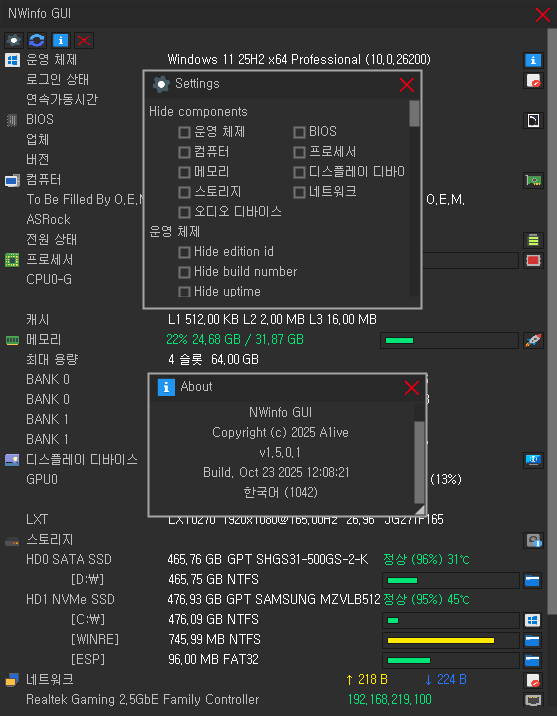Check the 오디오 디바이스 hide checkbox in Settings
The width and height of the screenshot is (557, 716).
[x=184, y=212]
